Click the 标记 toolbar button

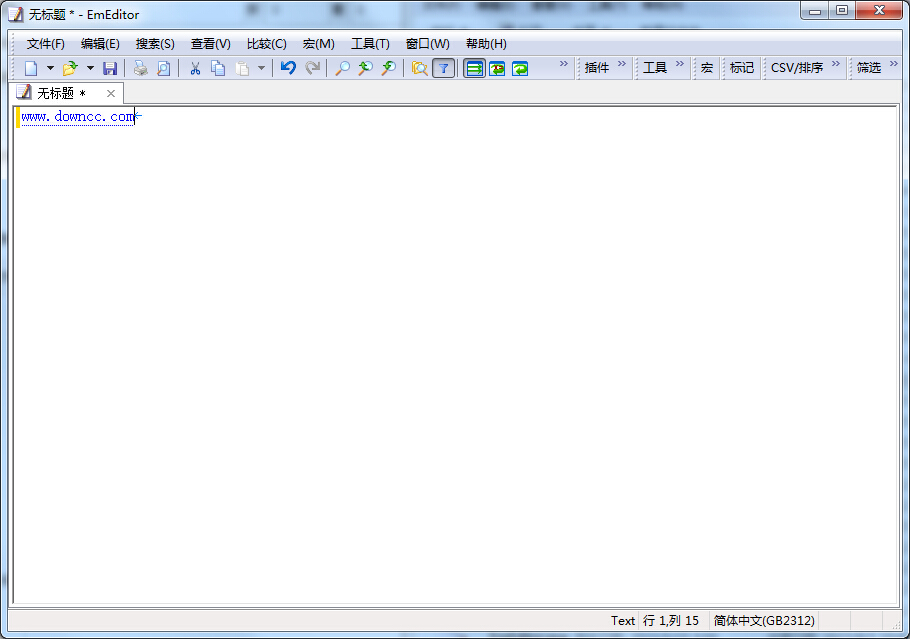point(742,68)
